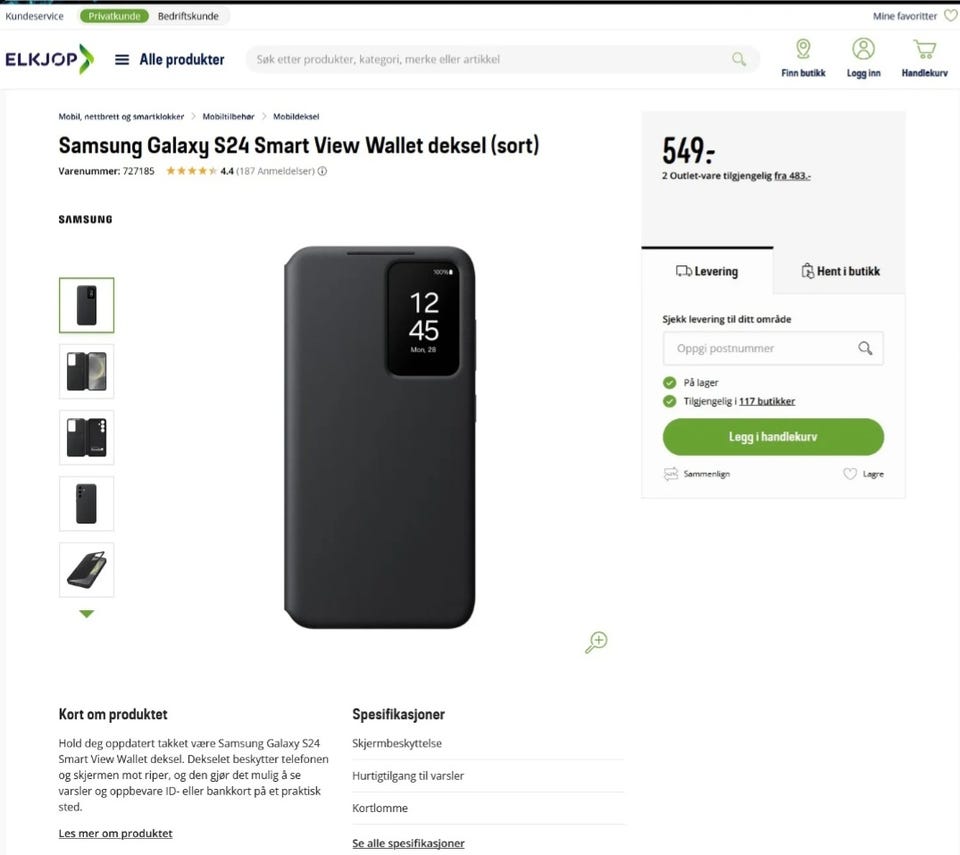Expand more thumbnails with the green down arrow
Viewport: 960px width, 855px height.
87,613
